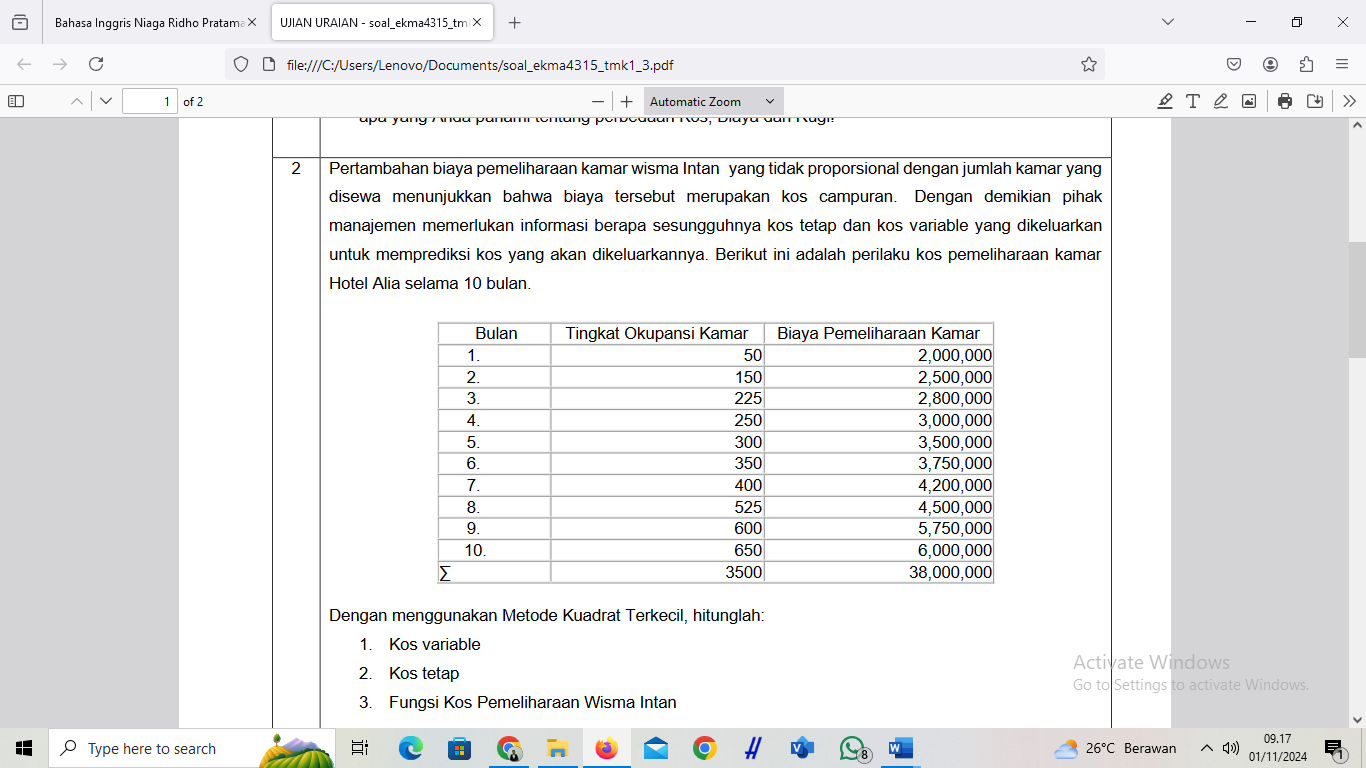
Task: Open the Firefox account menu
Action: (x=1270, y=64)
